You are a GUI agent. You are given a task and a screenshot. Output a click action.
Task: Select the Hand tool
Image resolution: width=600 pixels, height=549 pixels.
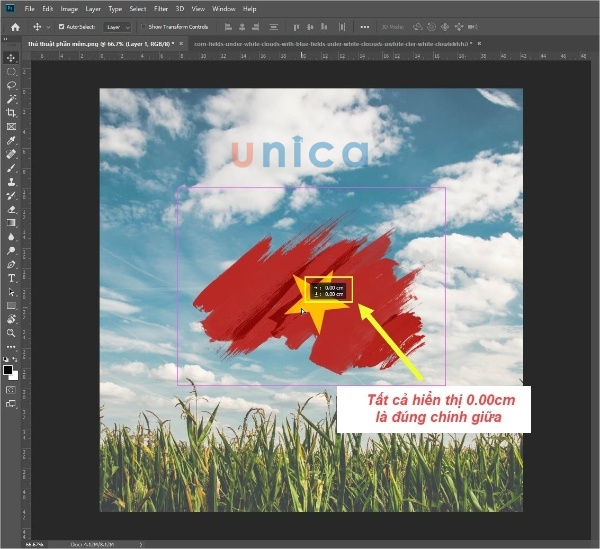(x=11, y=319)
